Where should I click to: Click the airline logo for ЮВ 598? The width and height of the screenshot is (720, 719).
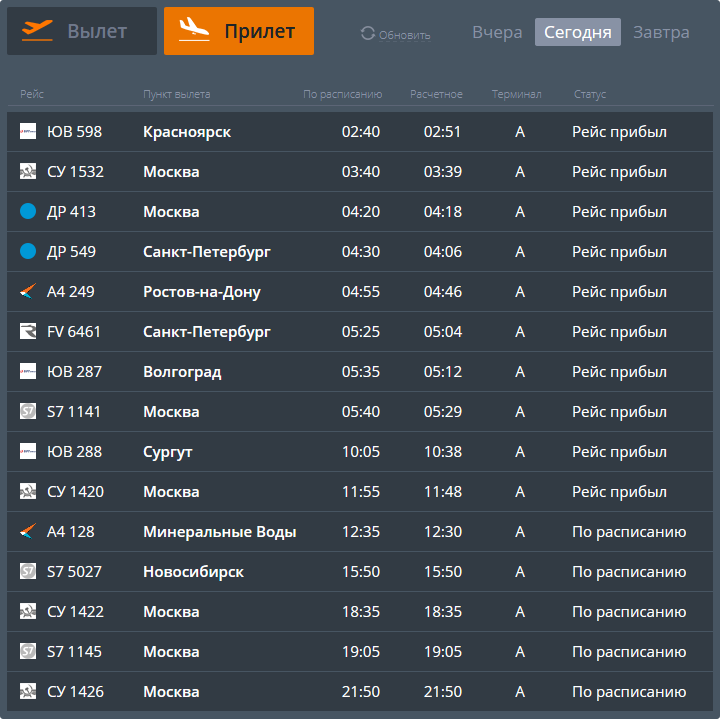28,132
